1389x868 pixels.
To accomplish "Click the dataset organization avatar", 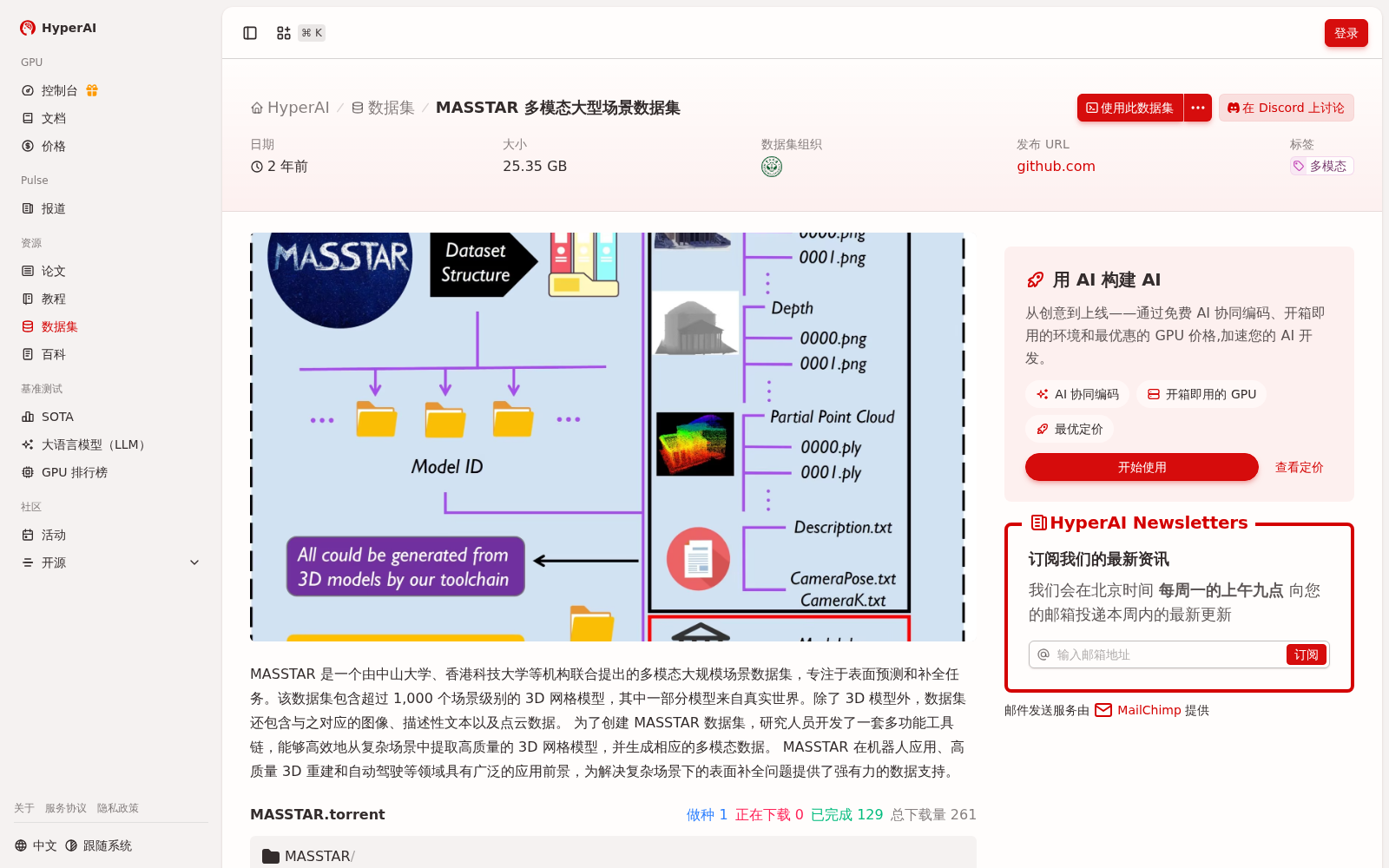I will click(772, 167).
